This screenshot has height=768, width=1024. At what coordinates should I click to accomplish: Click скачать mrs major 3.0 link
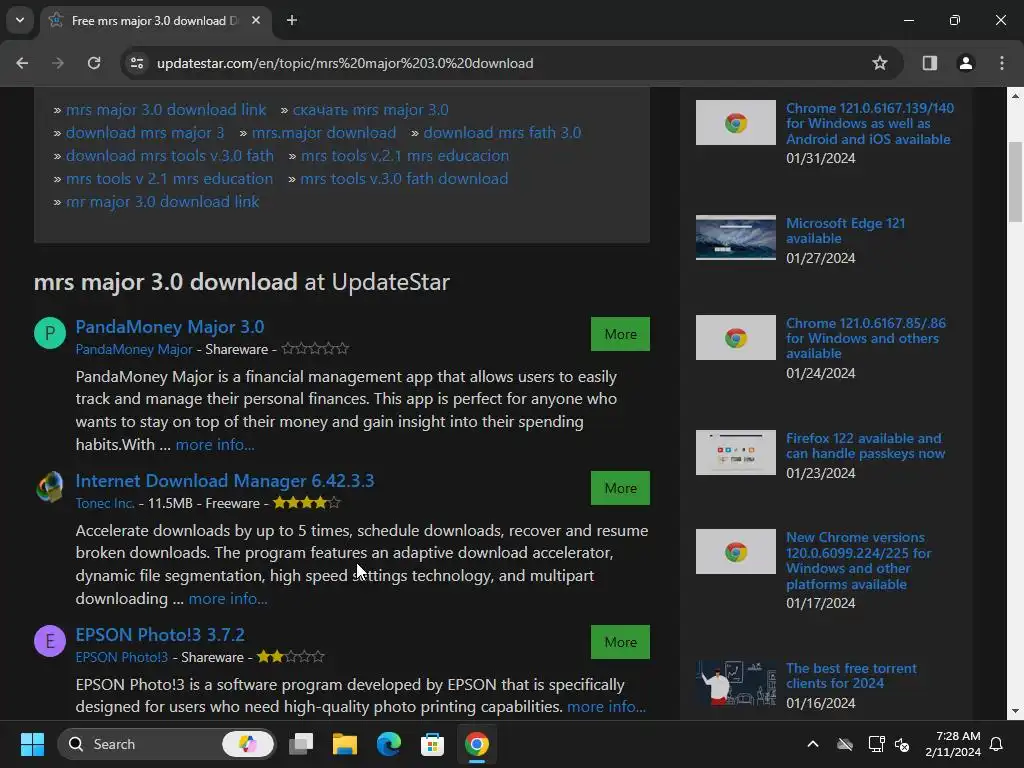[370, 110]
